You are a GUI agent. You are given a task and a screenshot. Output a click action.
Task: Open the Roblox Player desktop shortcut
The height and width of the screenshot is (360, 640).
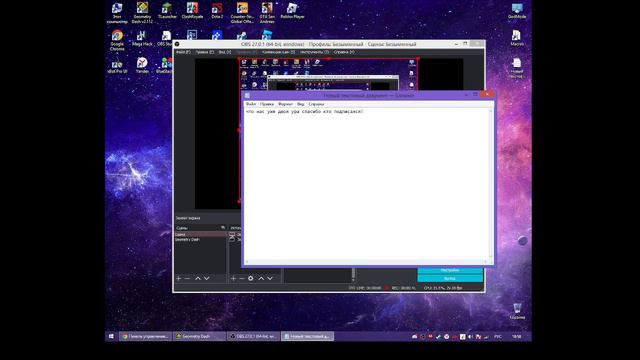(292, 11)
